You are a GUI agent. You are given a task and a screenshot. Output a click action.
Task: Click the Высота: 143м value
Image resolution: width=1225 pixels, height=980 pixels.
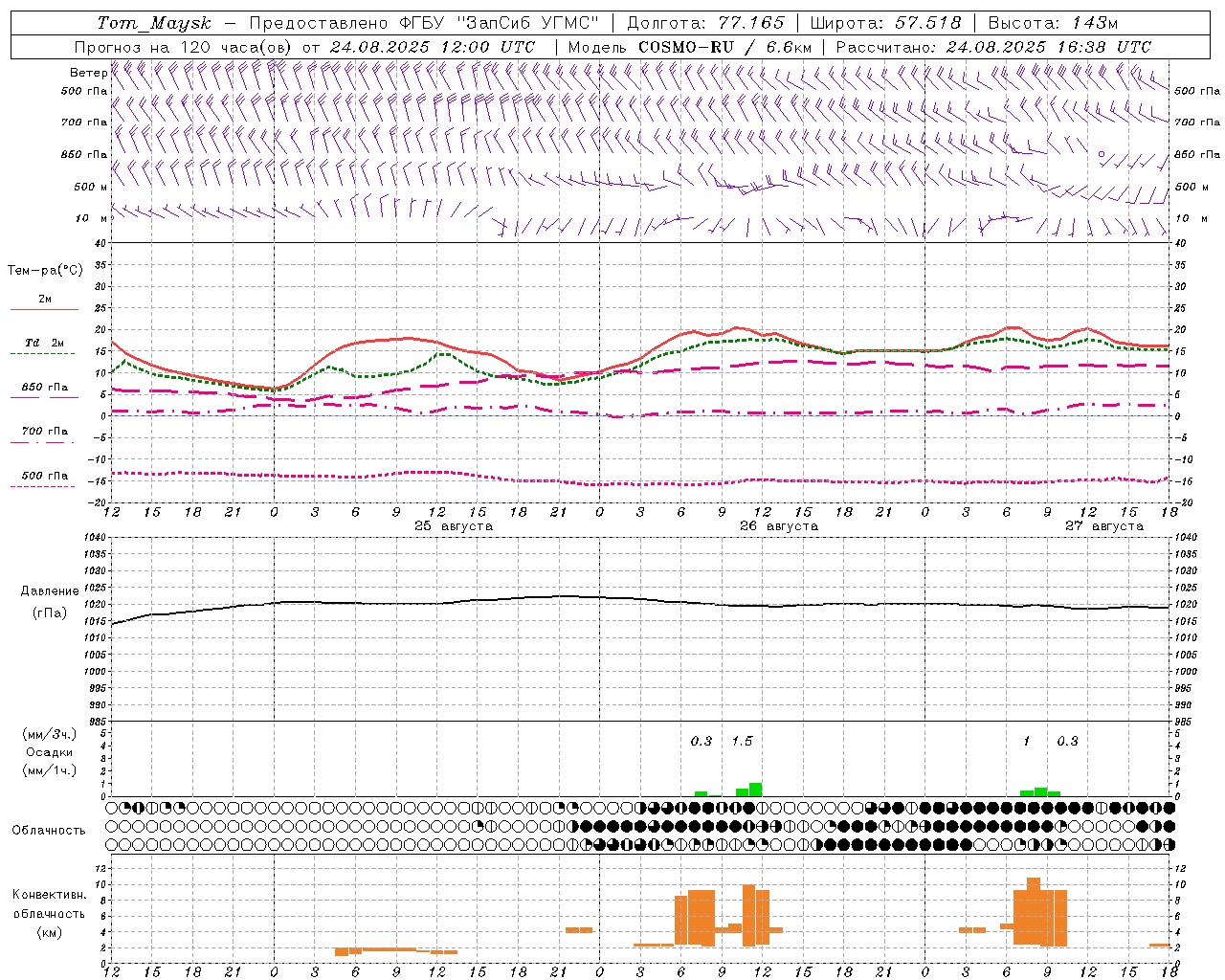click(x=1053, y=23)
